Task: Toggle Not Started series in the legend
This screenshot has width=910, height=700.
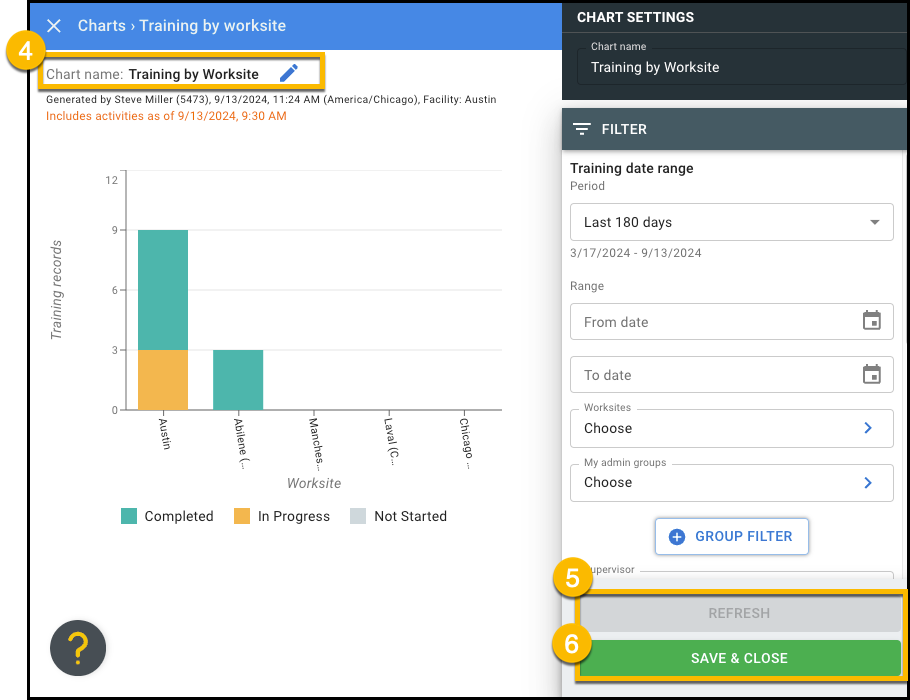Action: [x=398, y=516]
